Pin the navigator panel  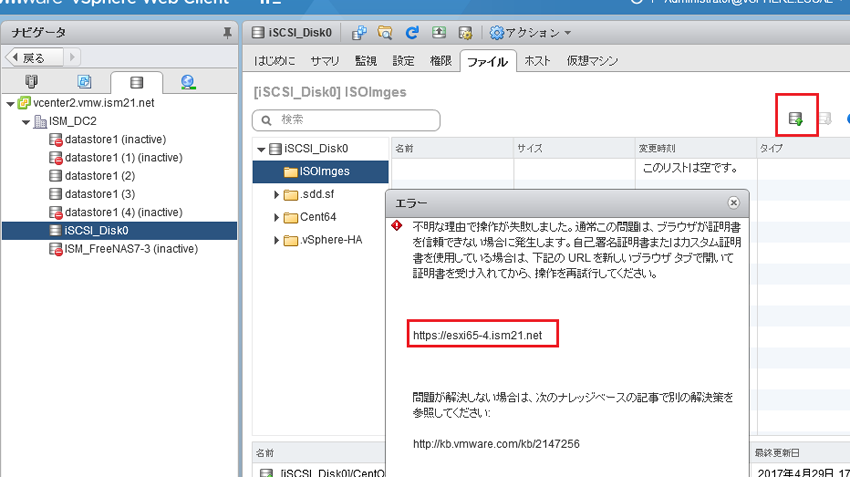[x=227, y=34]
